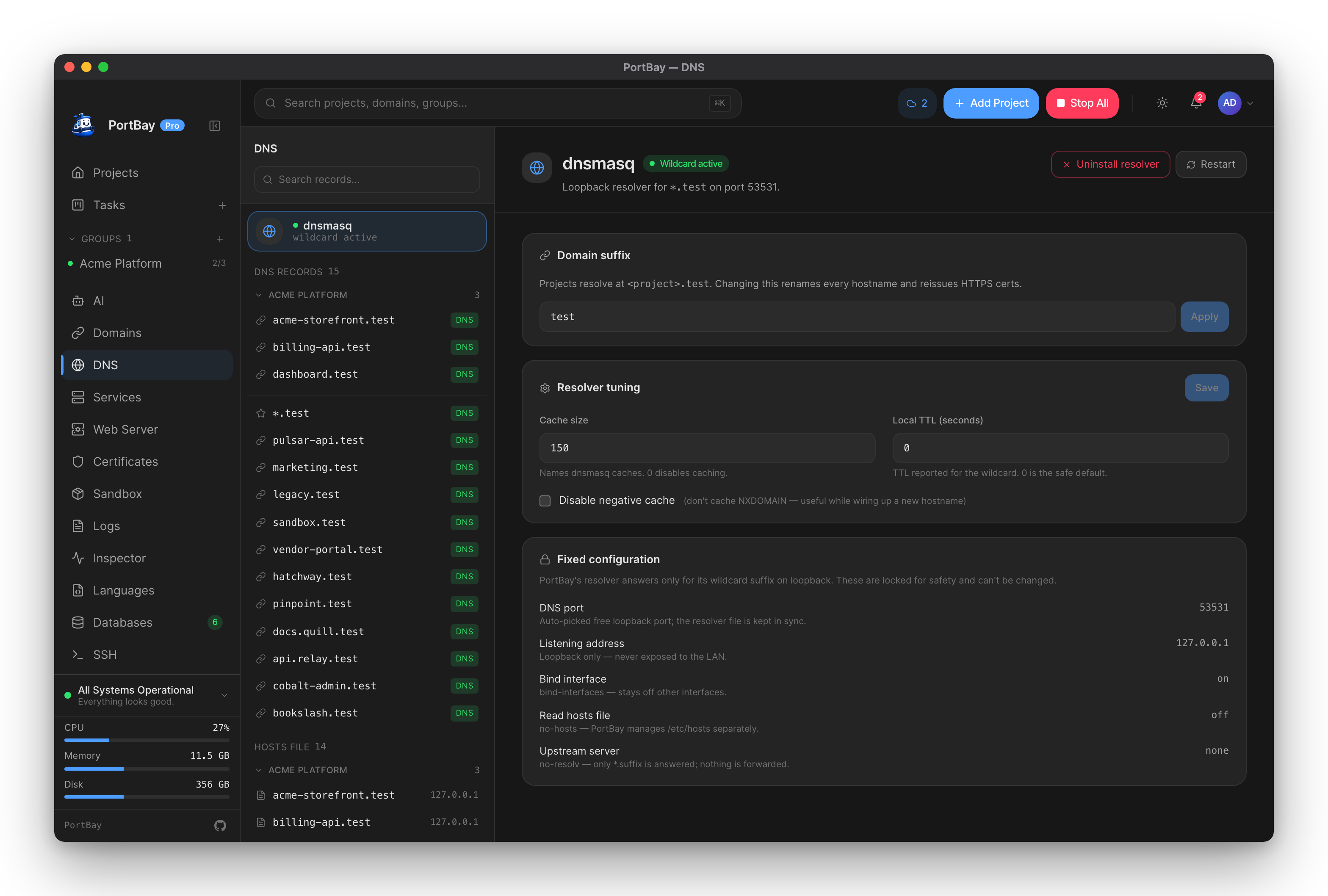Collapse ACME PLATFORM DNS records group
The image size is (1328, 896).
259,295
